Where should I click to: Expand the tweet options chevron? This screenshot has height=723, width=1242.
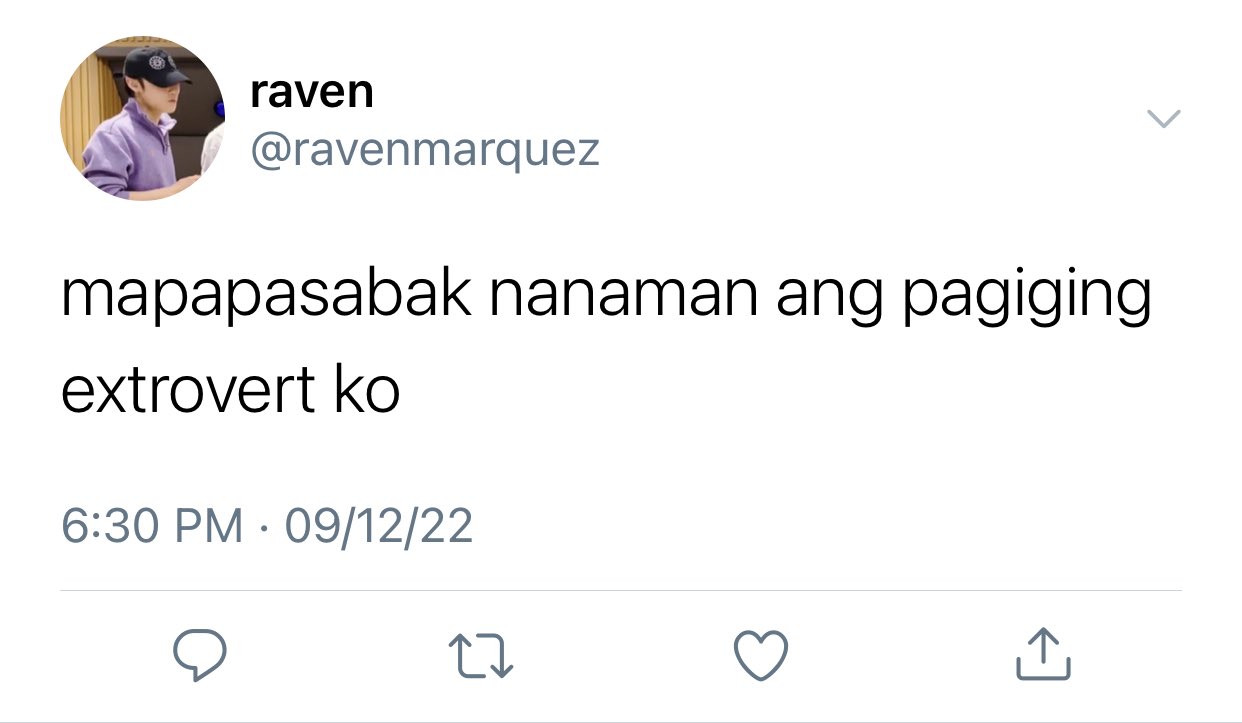[x=1163, y=119]
